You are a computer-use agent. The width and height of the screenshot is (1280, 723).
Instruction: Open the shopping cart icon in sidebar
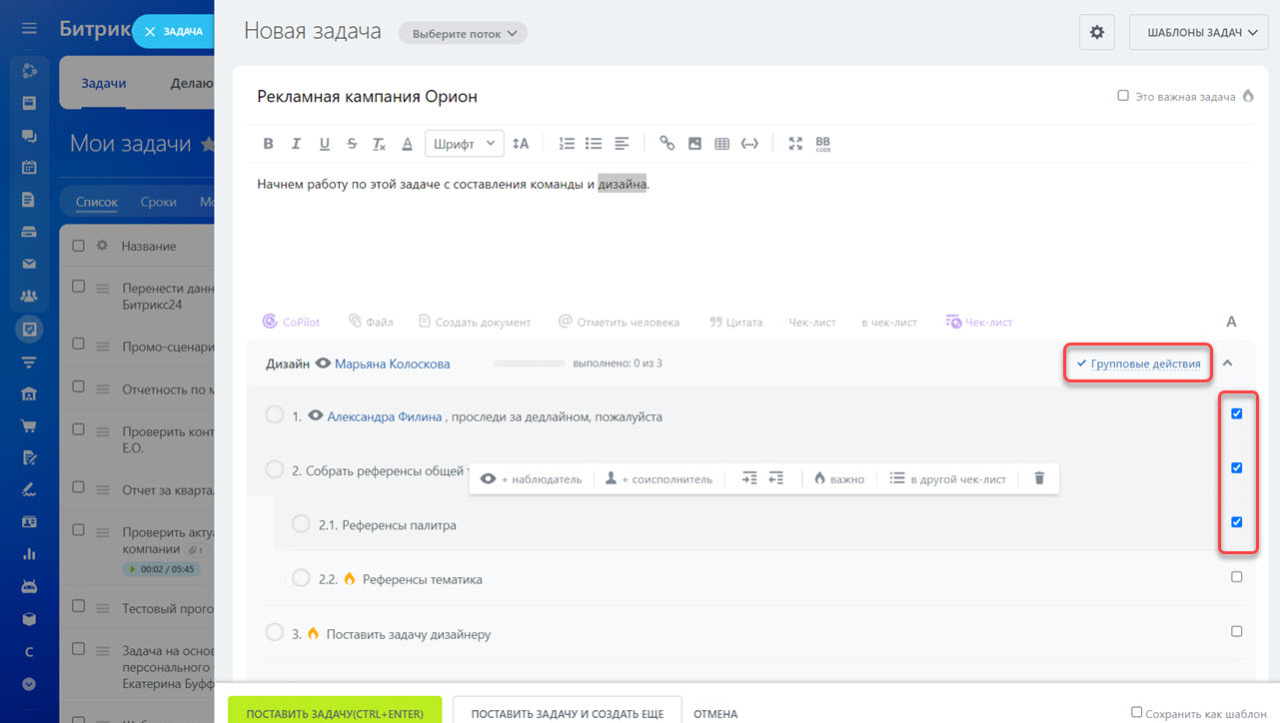pyautogui.click(x=29, y=425)
